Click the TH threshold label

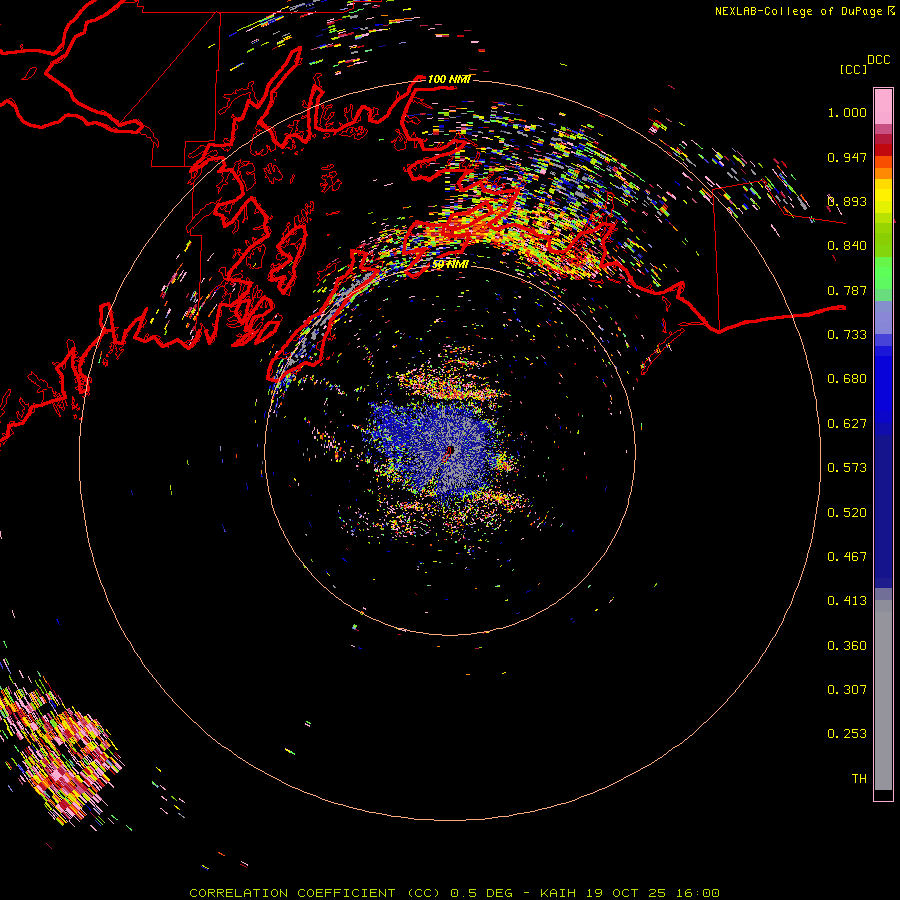tap(859, 779)
